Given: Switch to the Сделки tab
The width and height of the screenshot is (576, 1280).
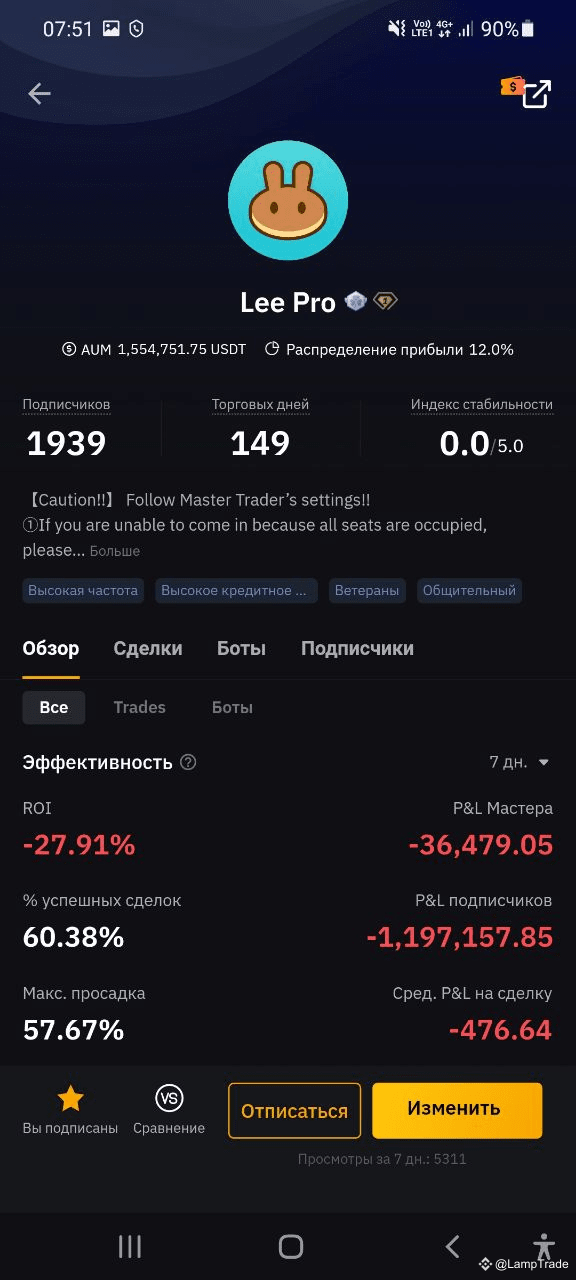Looking at the screenshot, I should [148, 648].
